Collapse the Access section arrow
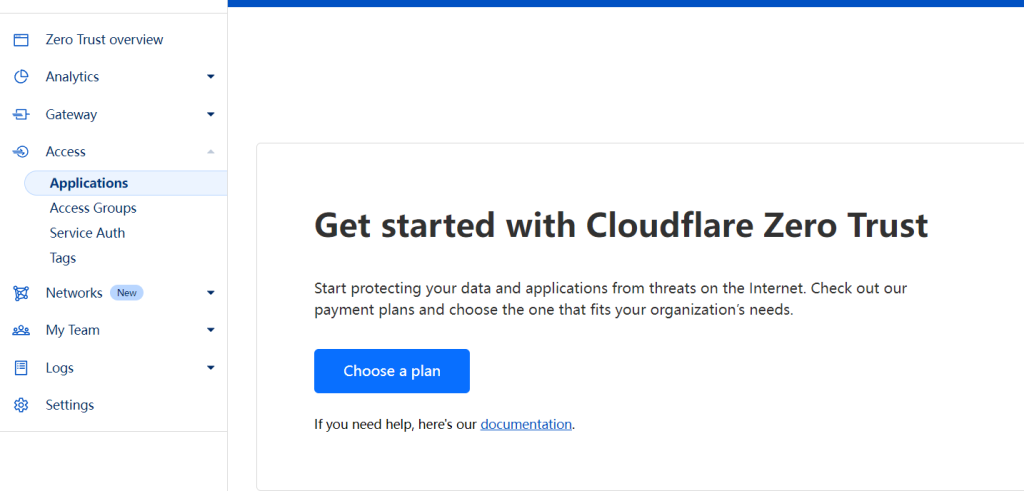Image resolution: width=1024 pixels, height=491 pixels. (x=210, y=152)
